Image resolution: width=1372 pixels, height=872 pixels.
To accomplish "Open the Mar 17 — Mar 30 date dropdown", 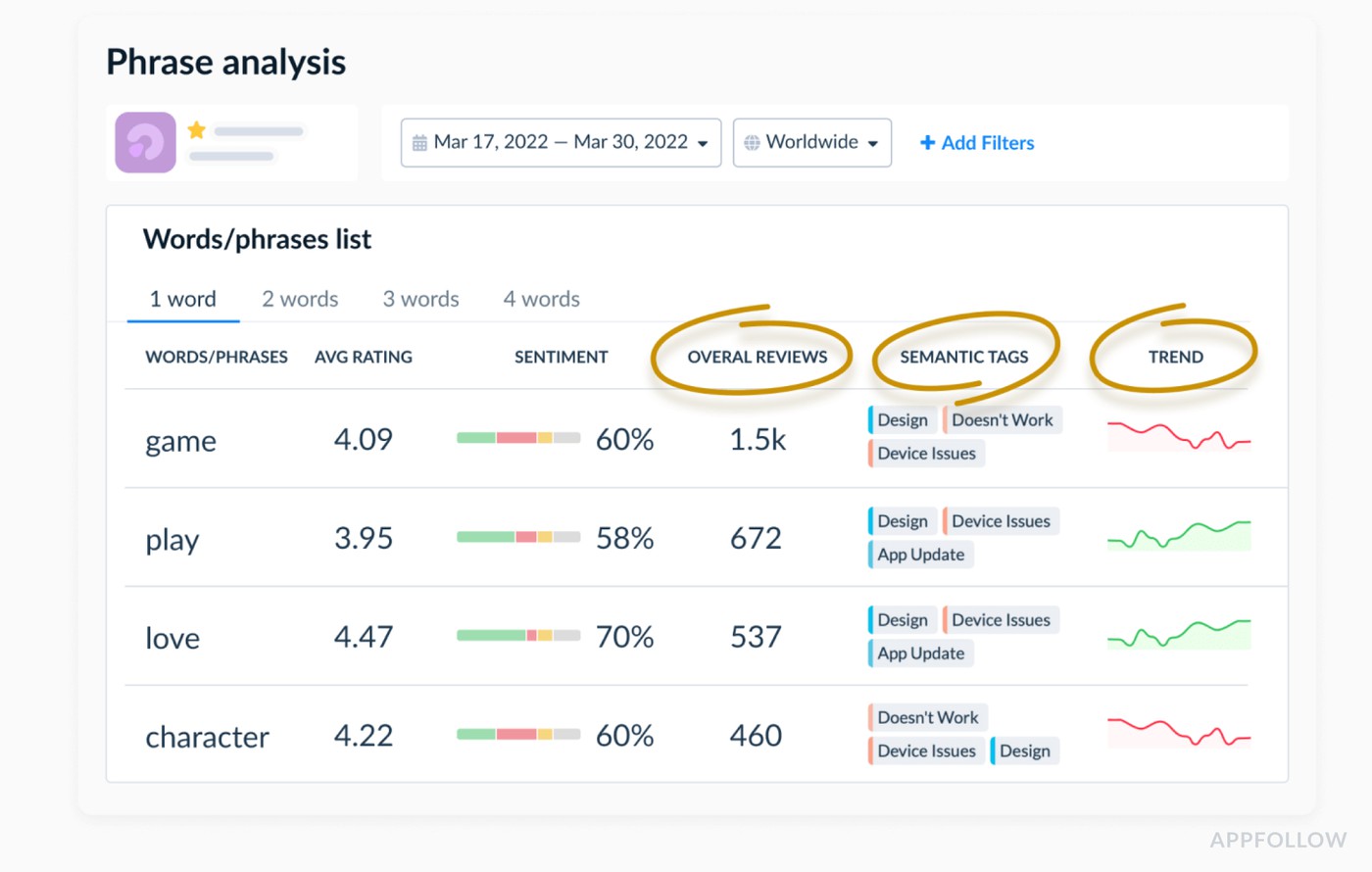I will pyautogui.click(x=560, y=142).
